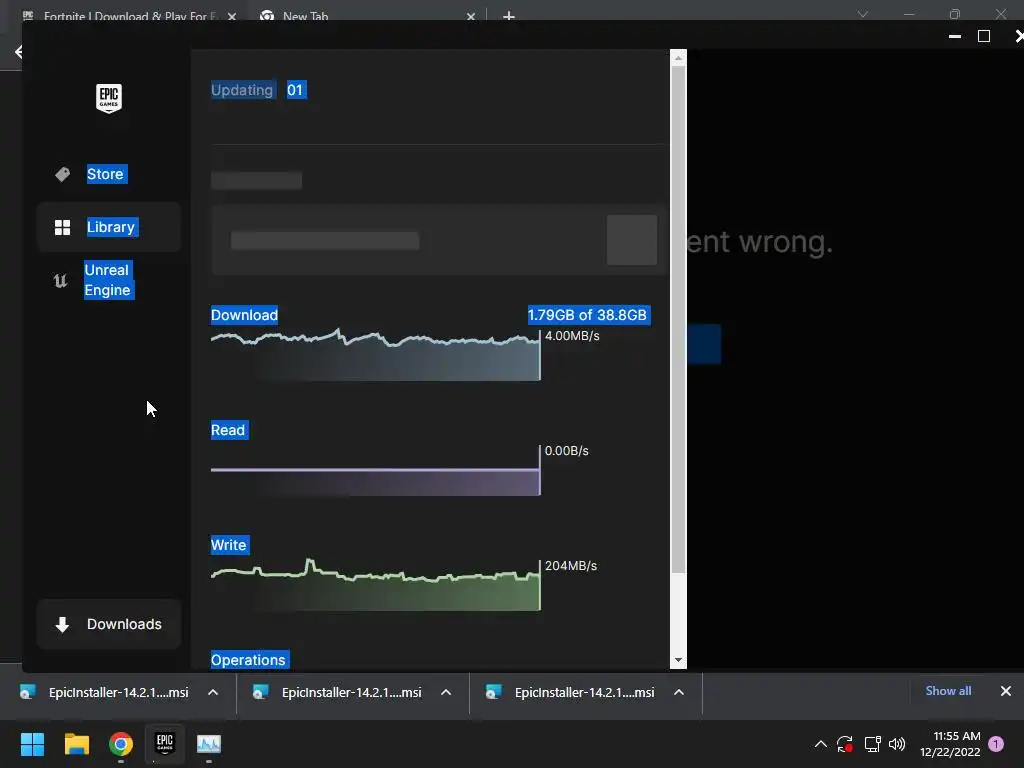Open a new Chrome tab

[509, 16]
